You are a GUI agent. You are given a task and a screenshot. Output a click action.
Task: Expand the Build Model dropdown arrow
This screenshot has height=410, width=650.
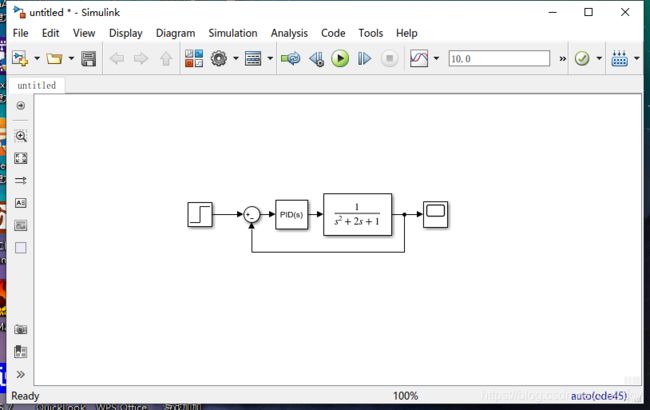637,58
